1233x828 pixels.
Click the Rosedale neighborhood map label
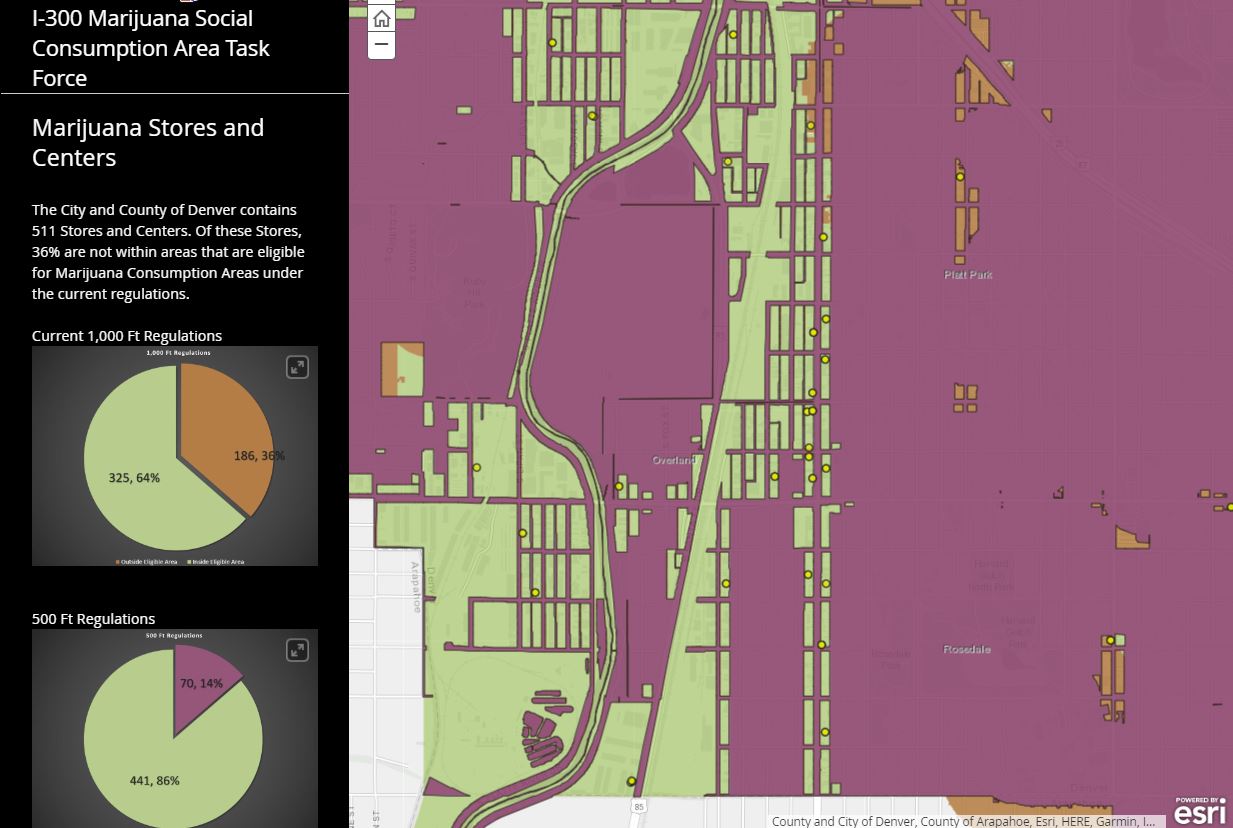click(x=967, y=649)
